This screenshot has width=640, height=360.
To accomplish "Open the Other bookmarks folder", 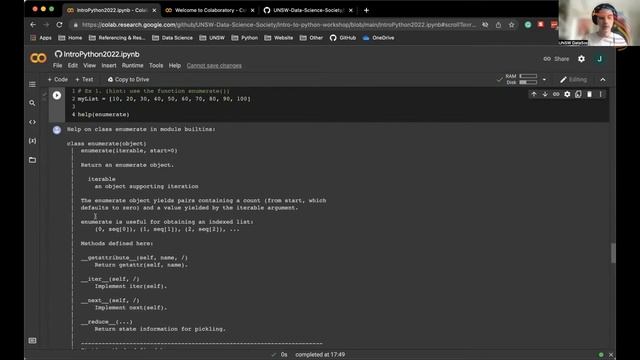I will tap(311, 38).
